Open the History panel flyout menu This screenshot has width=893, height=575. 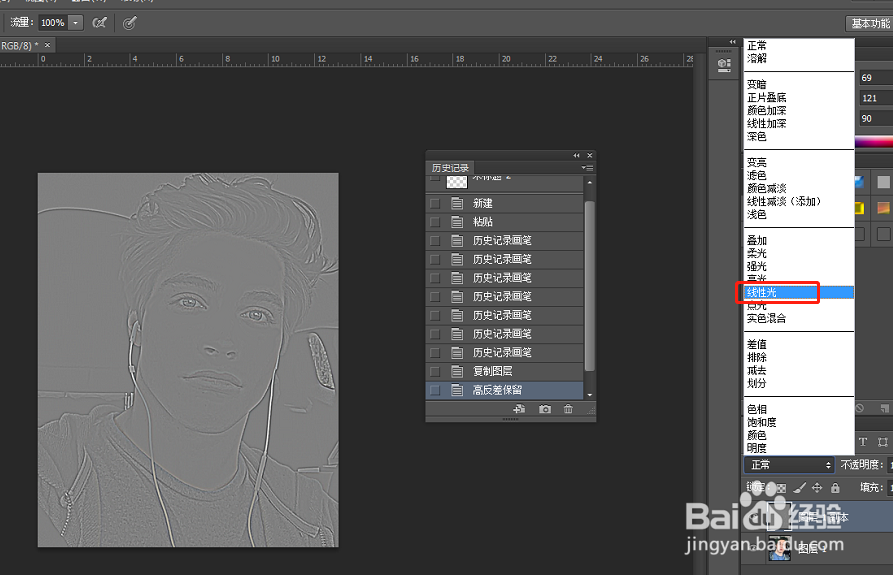(588, 168)
